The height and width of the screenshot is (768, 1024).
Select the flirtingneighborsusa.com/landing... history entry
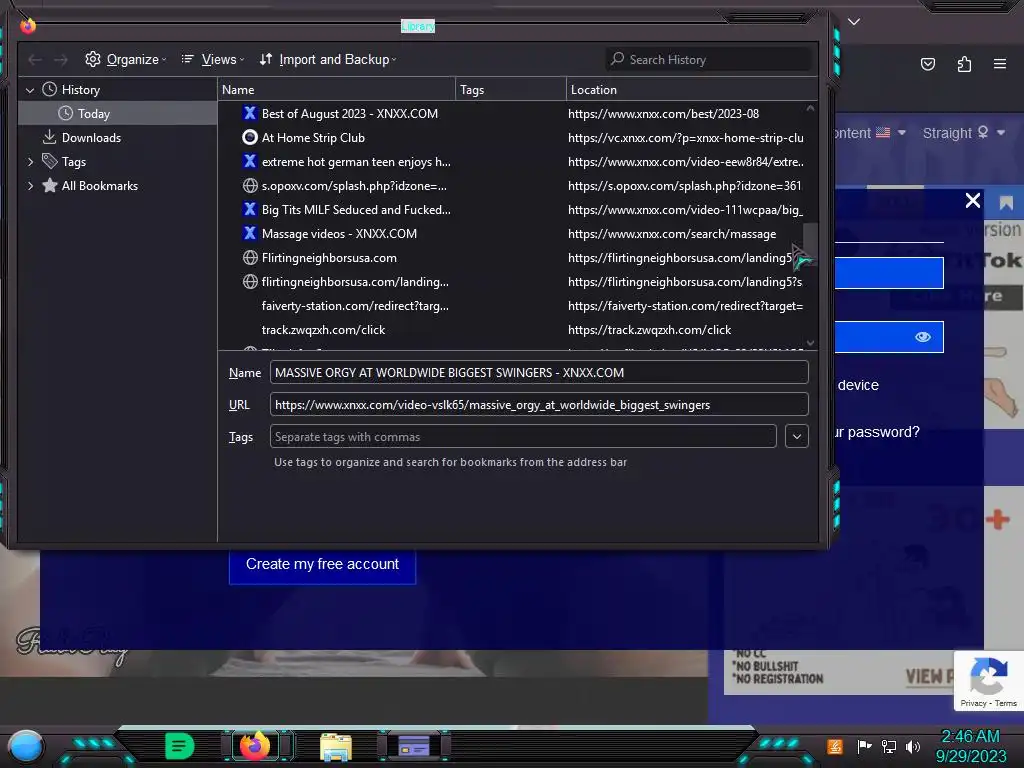click(x=511, y=281)
